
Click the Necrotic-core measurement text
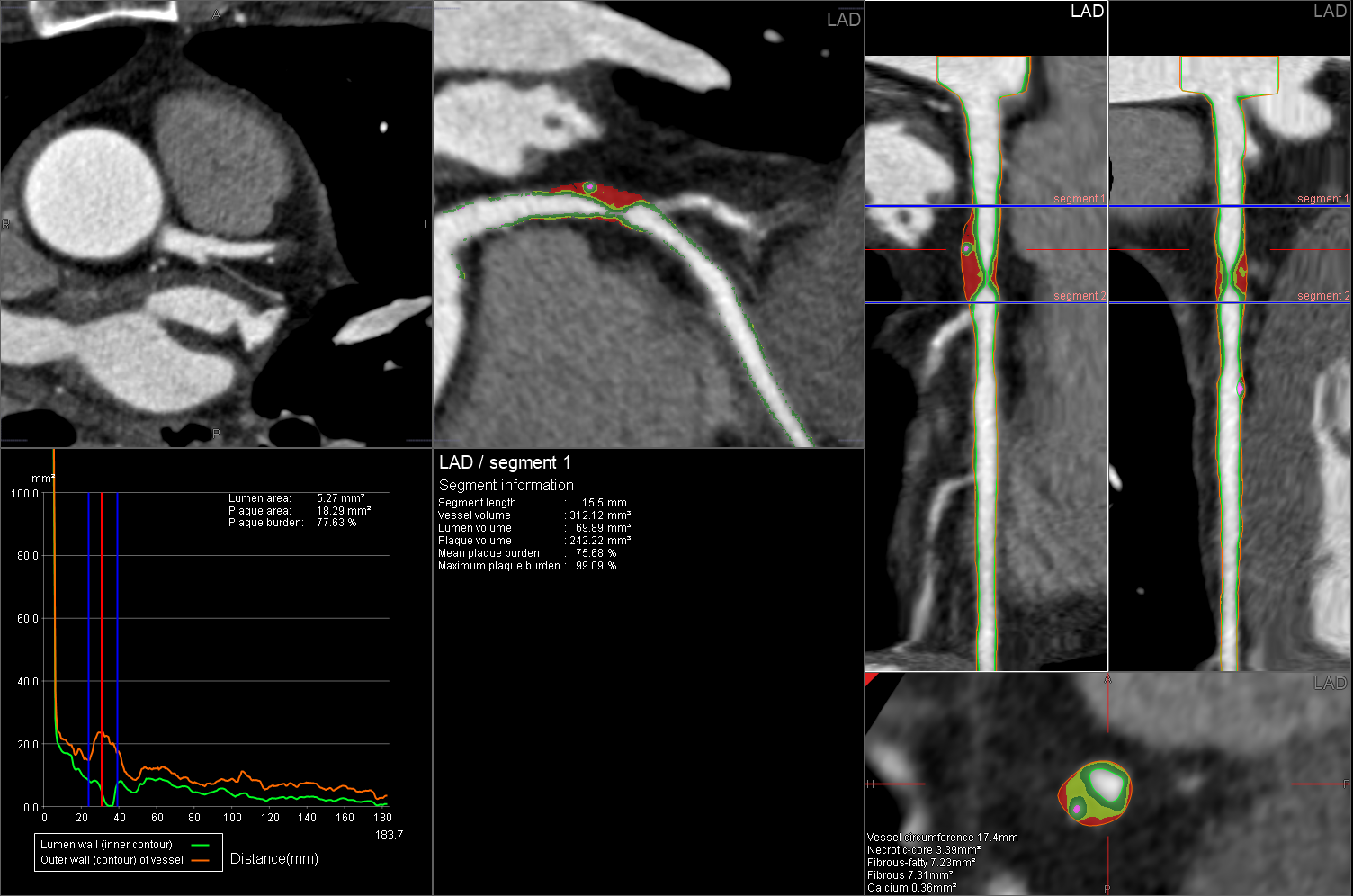click(924, 849)
